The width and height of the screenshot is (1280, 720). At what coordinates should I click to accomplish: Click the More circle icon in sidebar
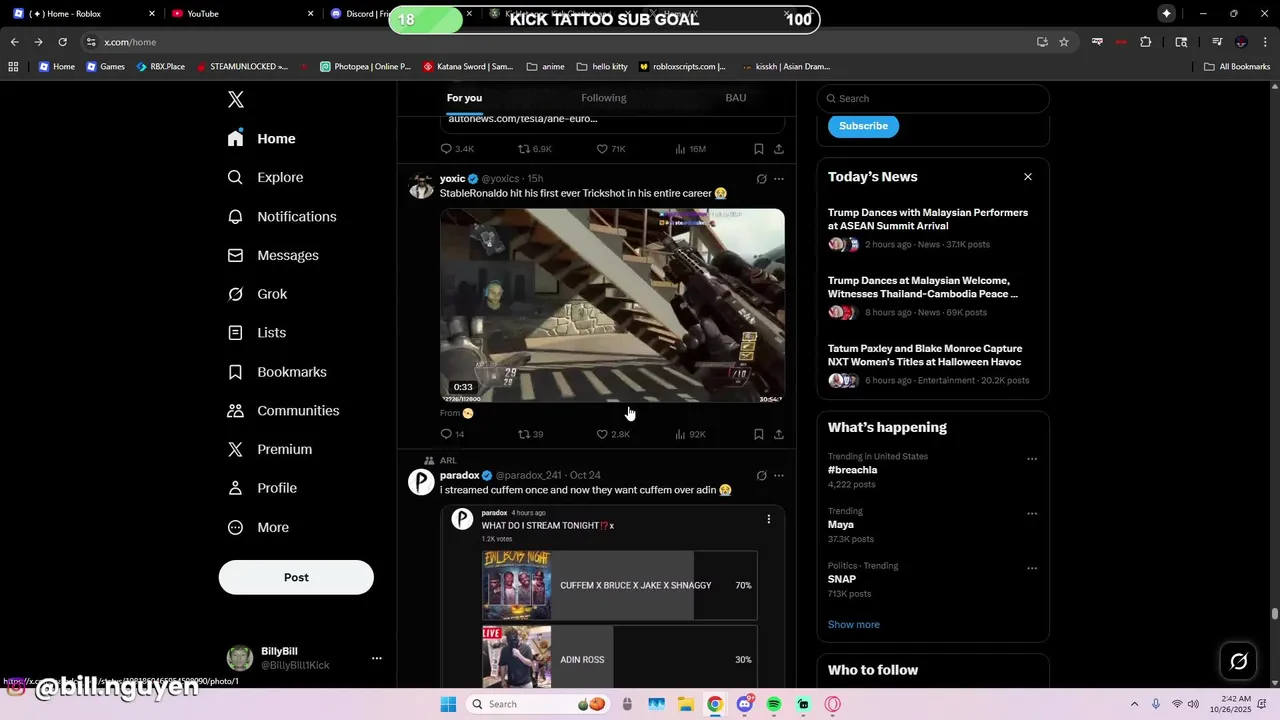[x=236, y=527]
